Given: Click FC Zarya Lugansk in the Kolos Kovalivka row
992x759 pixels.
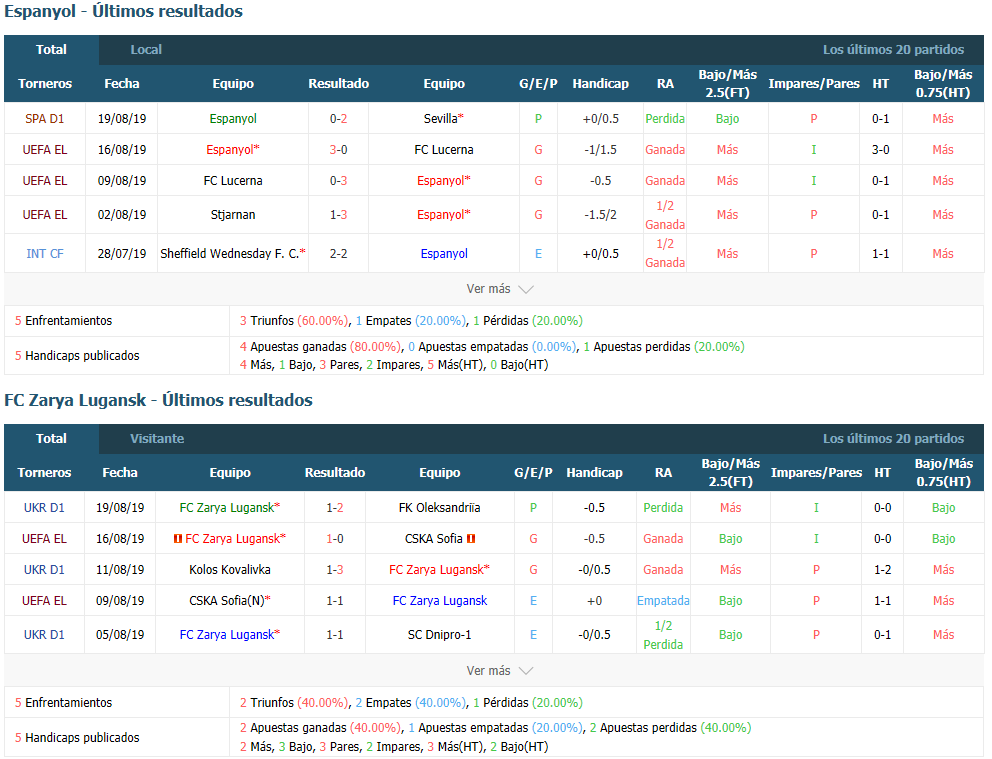Looking at the screenshot, I should 439,570.
